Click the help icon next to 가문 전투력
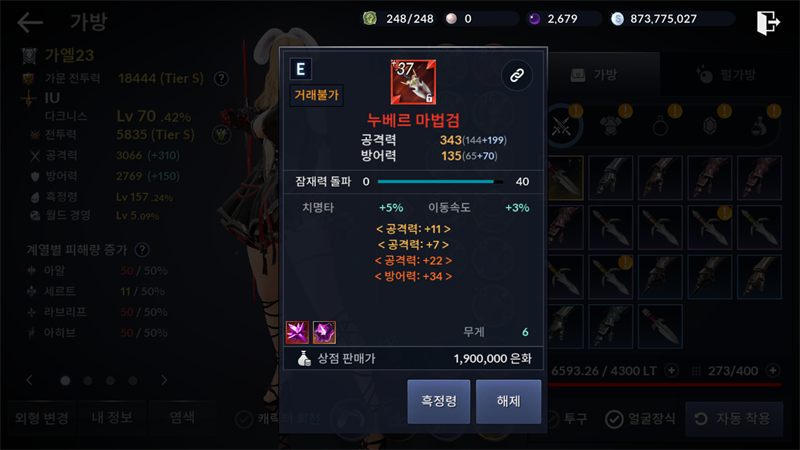Screen dimensions: 800x450 pyautogui.click(x=221, y=79)
